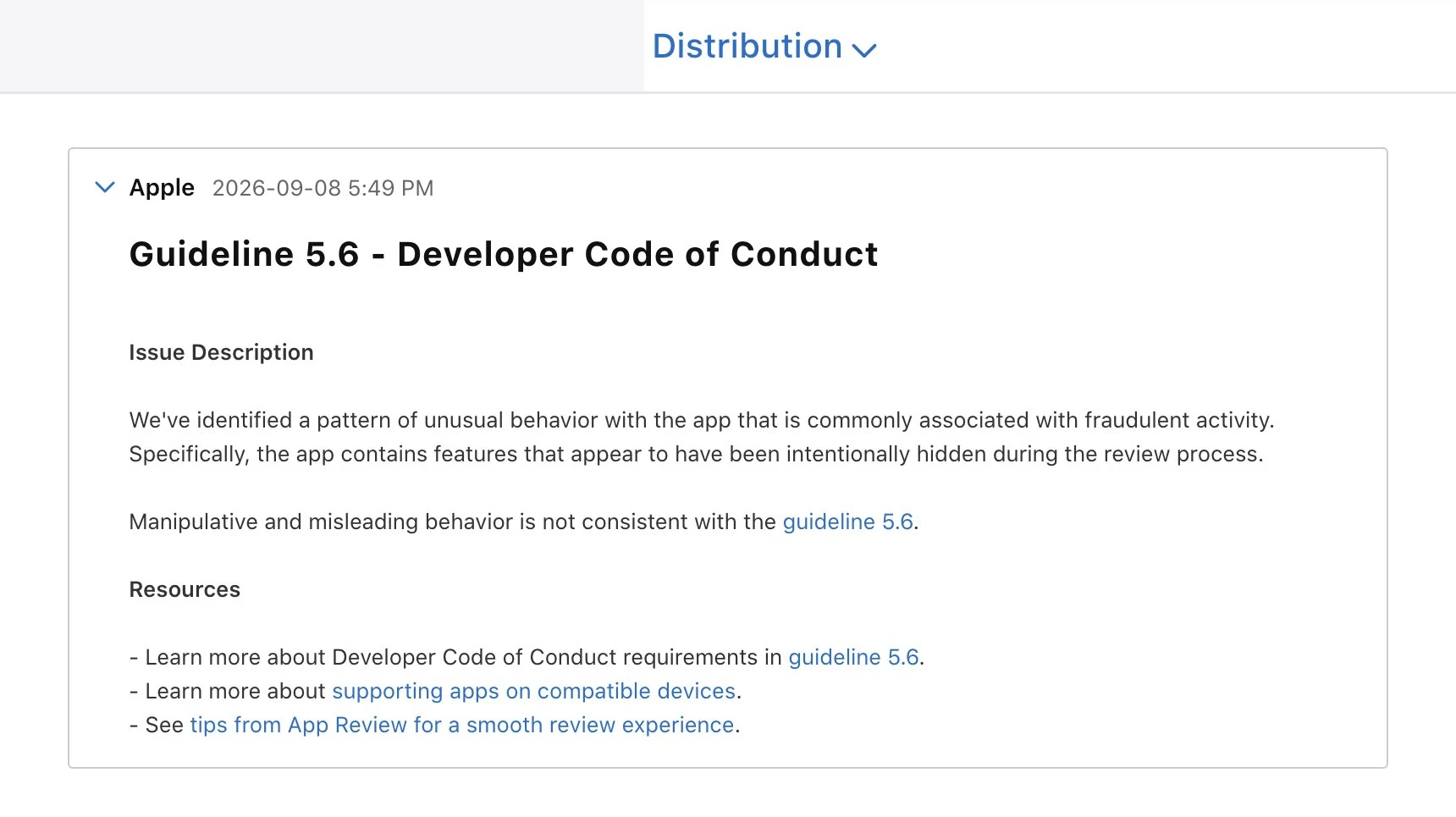Select the line starting "Specifically, the app contains"
This screenshot has width=1456, height=817.
(696, 454)
